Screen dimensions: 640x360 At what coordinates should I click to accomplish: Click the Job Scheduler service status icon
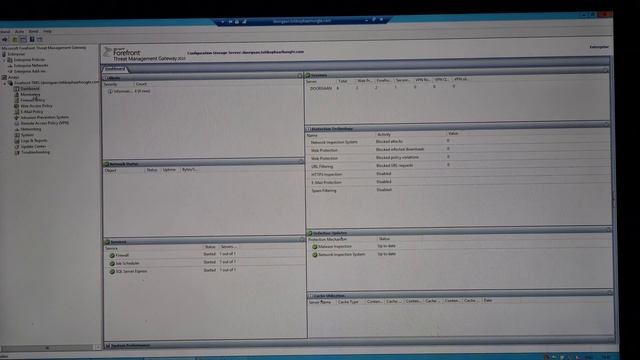pos(112,264)
